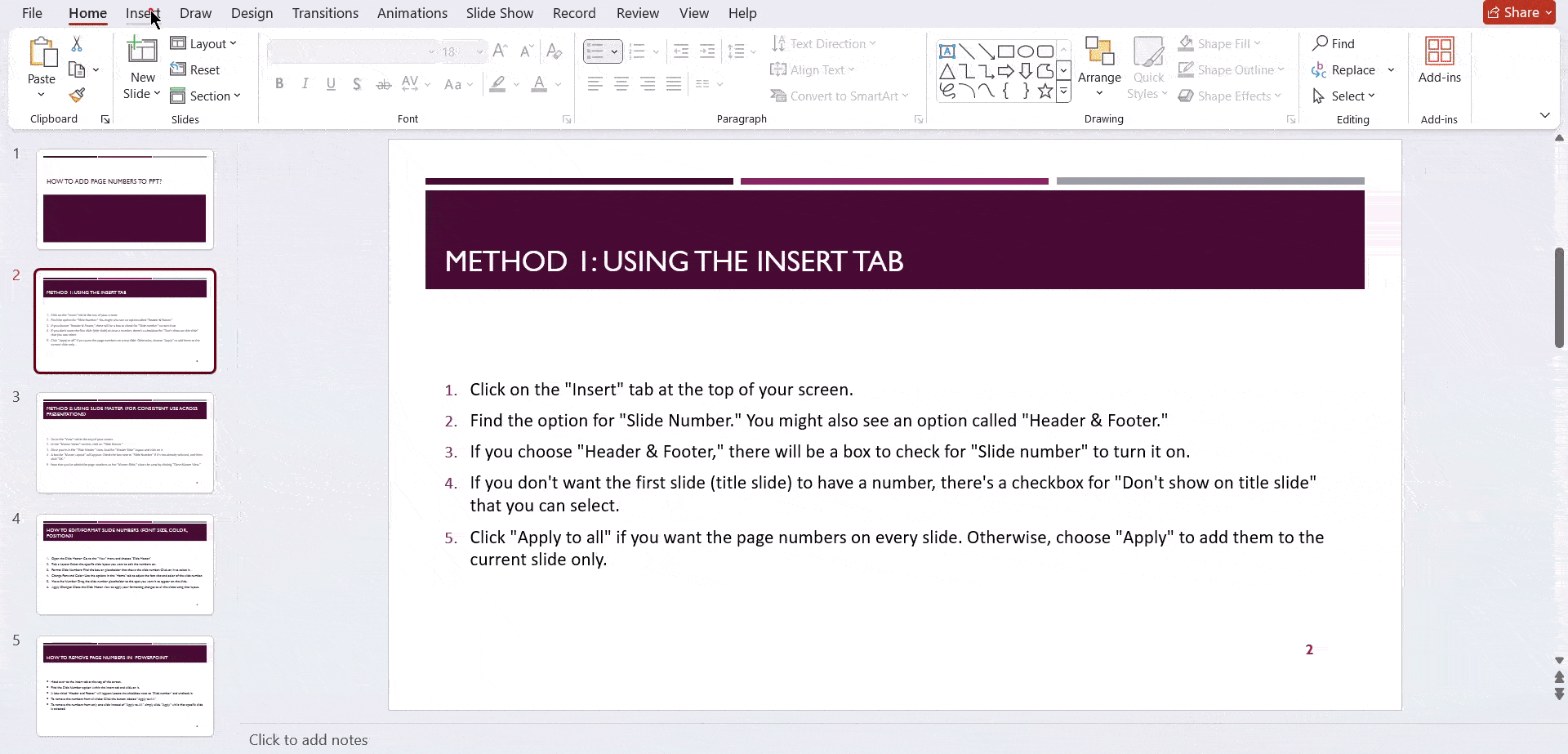Image resolution: width=1568 pixels, height=754 pixels.
Task: Activate the Format Painter
Action: 78,95
